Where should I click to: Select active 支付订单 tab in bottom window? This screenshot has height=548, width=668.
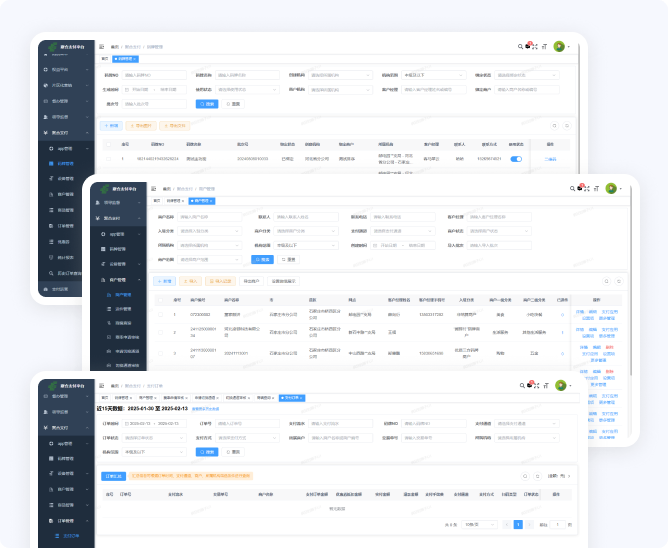coord(292,398)
